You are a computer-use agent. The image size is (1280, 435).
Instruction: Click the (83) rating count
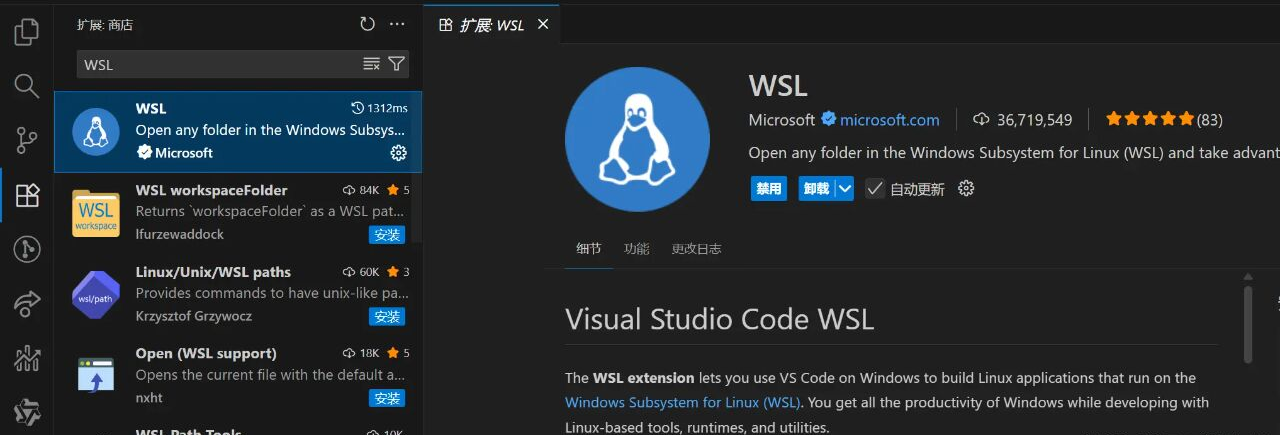(x=1210, y=120)
